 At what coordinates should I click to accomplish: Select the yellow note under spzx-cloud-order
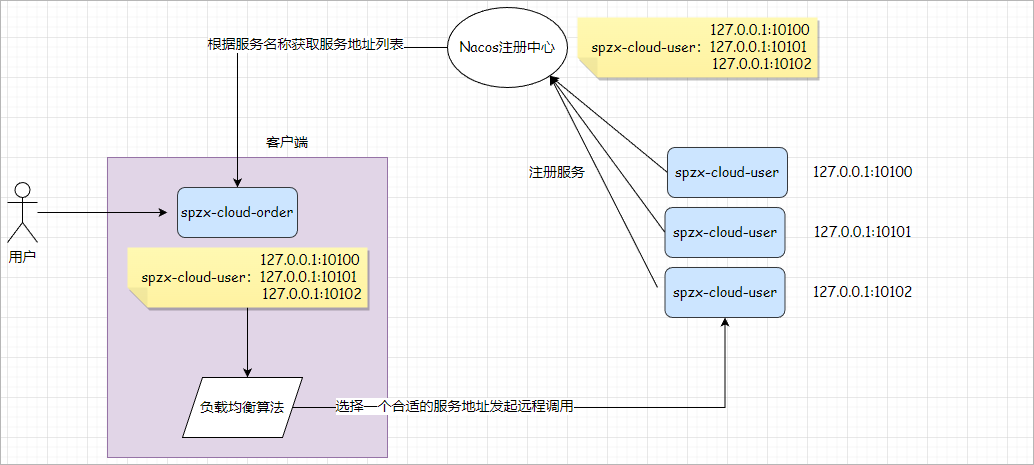[x=251, y=276]
